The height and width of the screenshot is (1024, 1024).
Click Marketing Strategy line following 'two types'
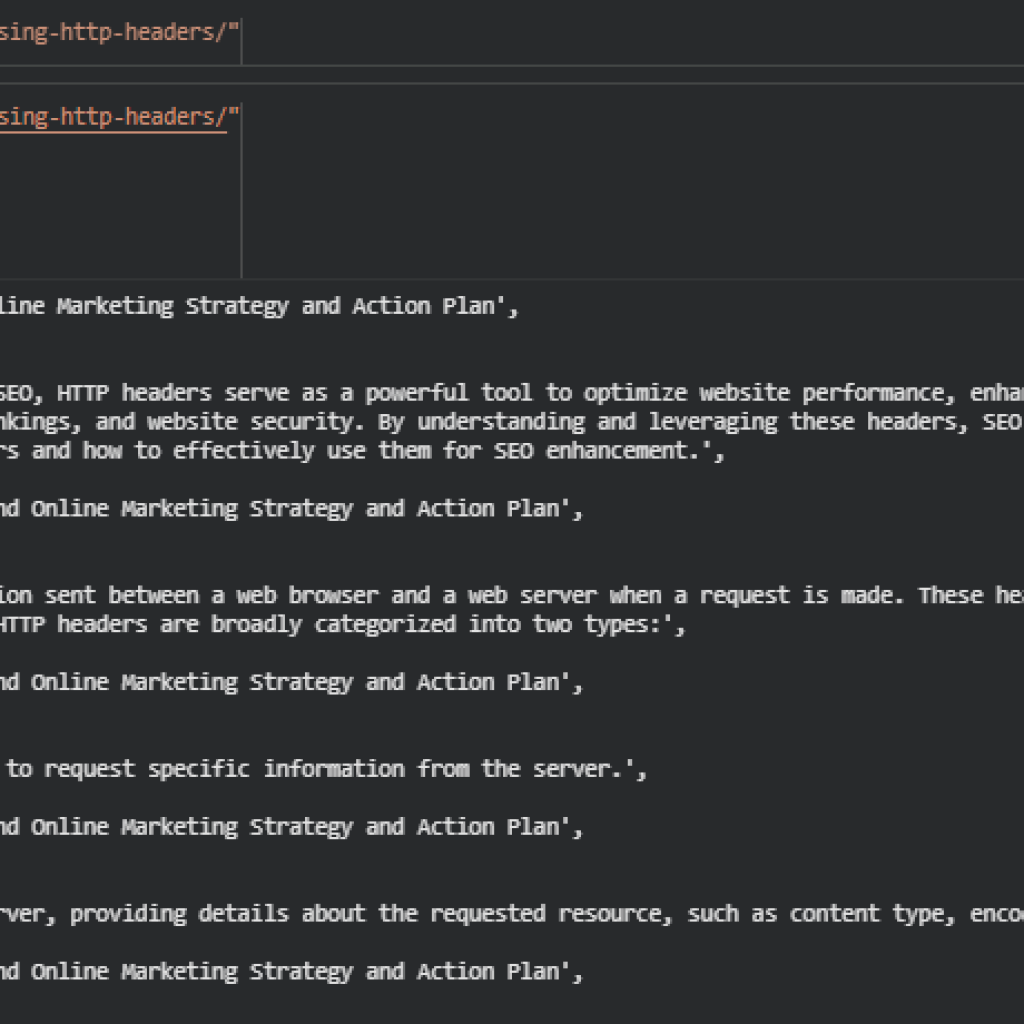point(290,682)
